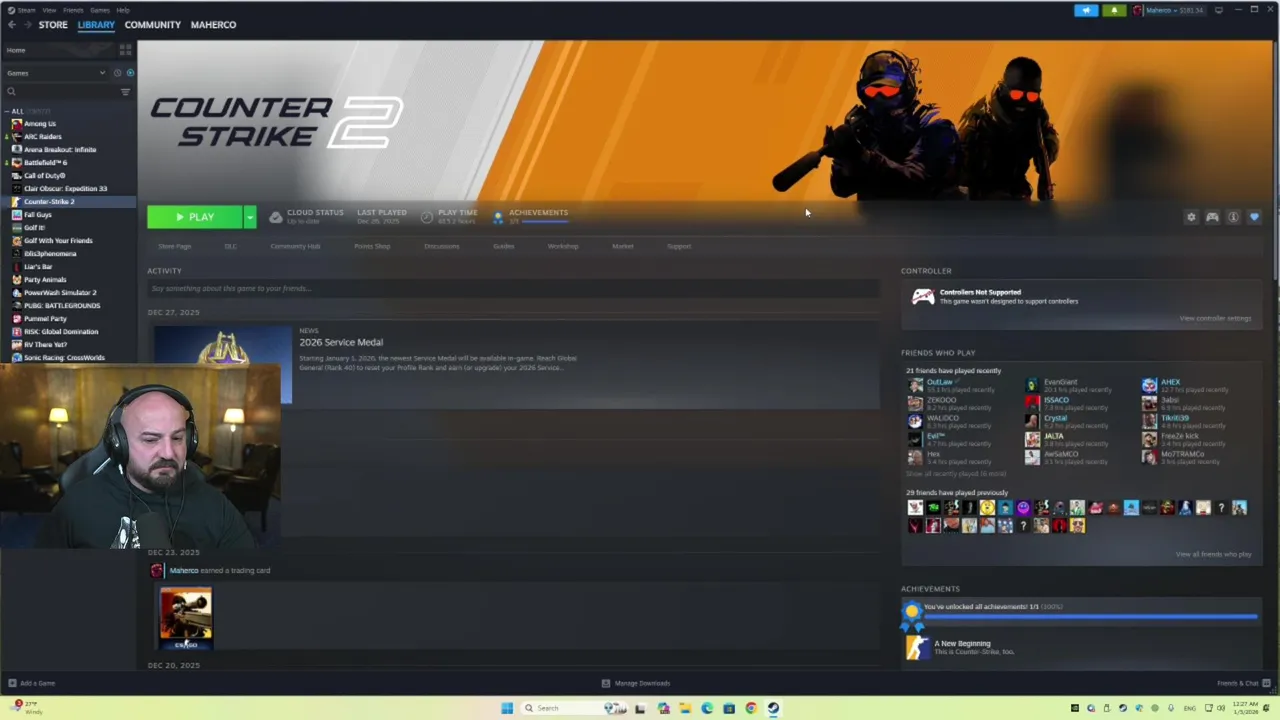
Task: Open the Guides link
Action: click(503, 246)
